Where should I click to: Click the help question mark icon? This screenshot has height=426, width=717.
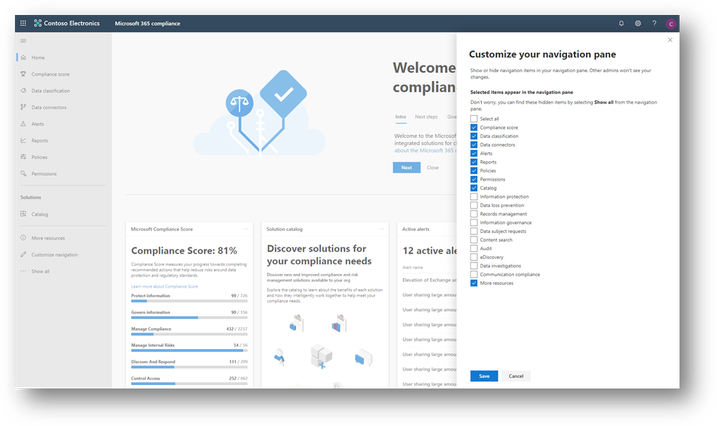[654, 23]
